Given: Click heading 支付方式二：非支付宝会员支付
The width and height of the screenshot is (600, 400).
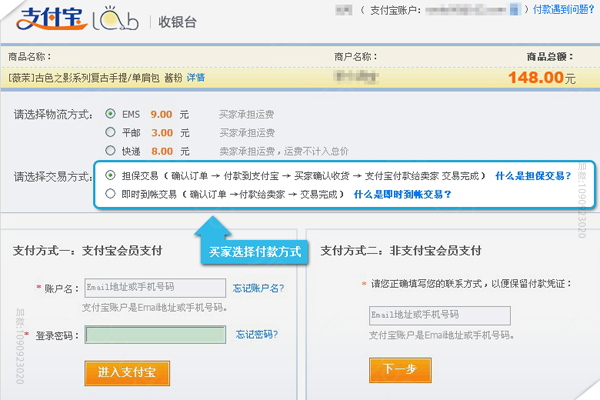Looking at the screenshot, I should click(x=401, y=251).
